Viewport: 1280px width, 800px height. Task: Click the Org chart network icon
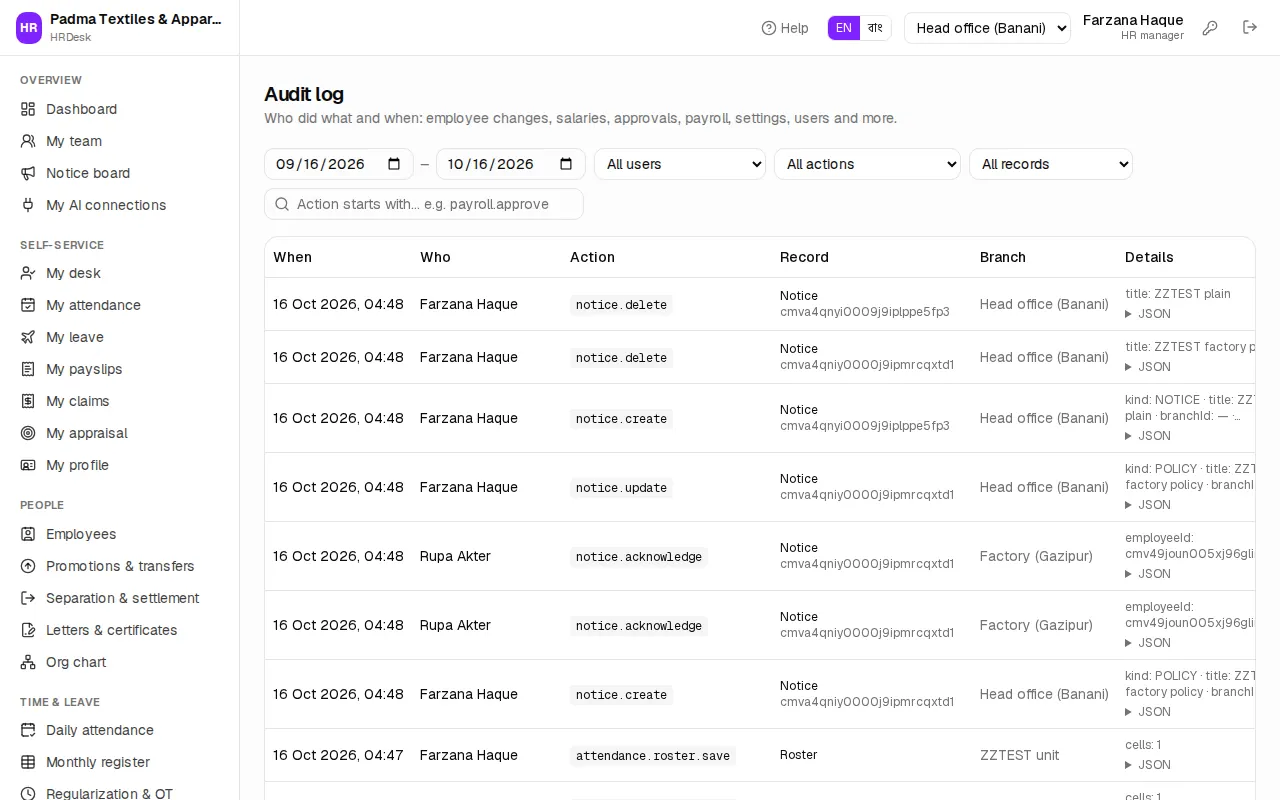tap(28, 662)
